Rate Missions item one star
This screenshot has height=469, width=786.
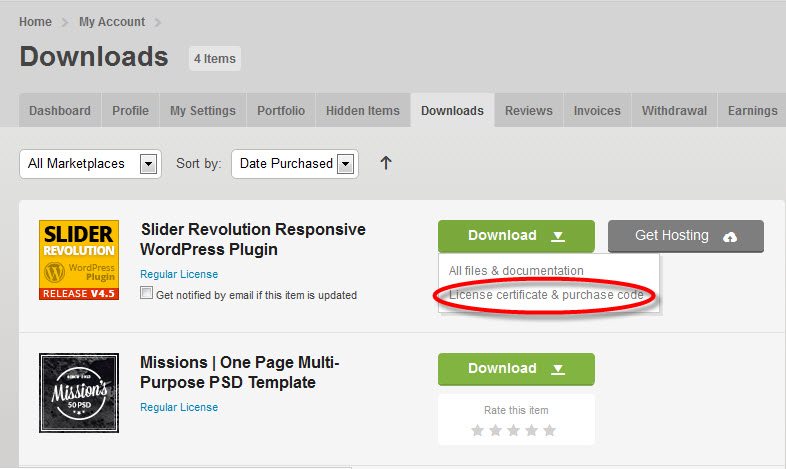tap(477, 430)
